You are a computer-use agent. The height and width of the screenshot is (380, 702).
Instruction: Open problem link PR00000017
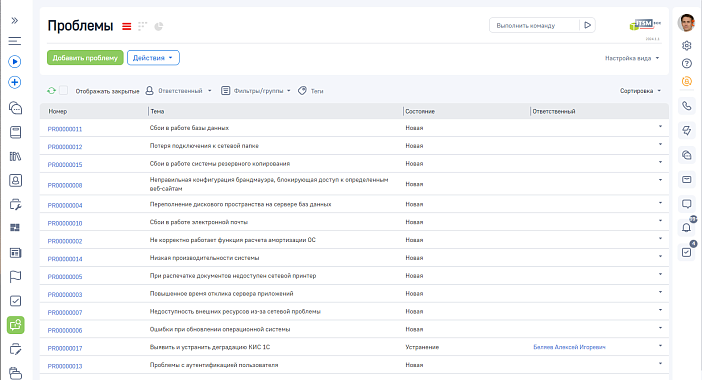[x=65, y=348]
